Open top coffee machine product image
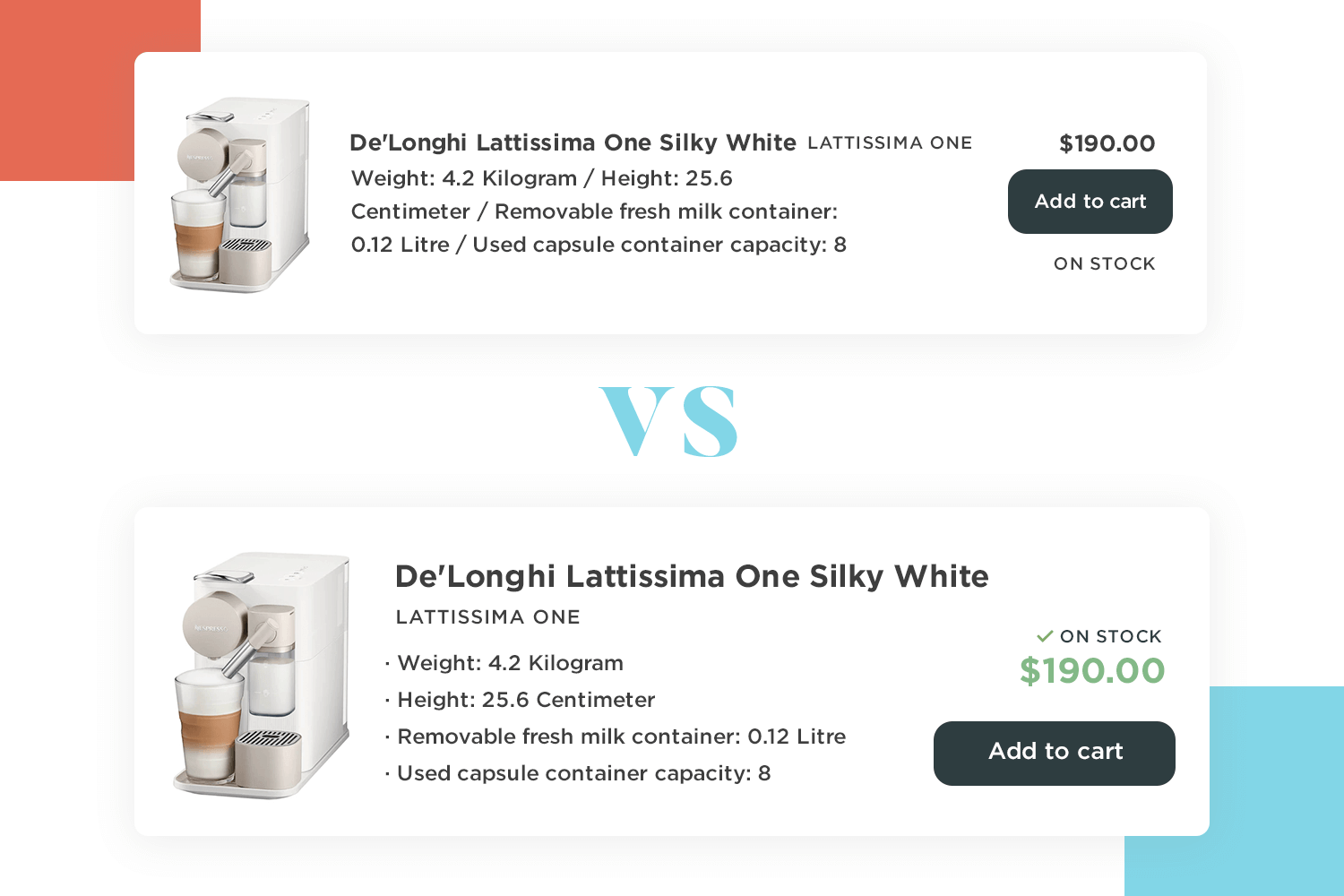This screenshot has width=1344, height=896. (x=240, y=194)
